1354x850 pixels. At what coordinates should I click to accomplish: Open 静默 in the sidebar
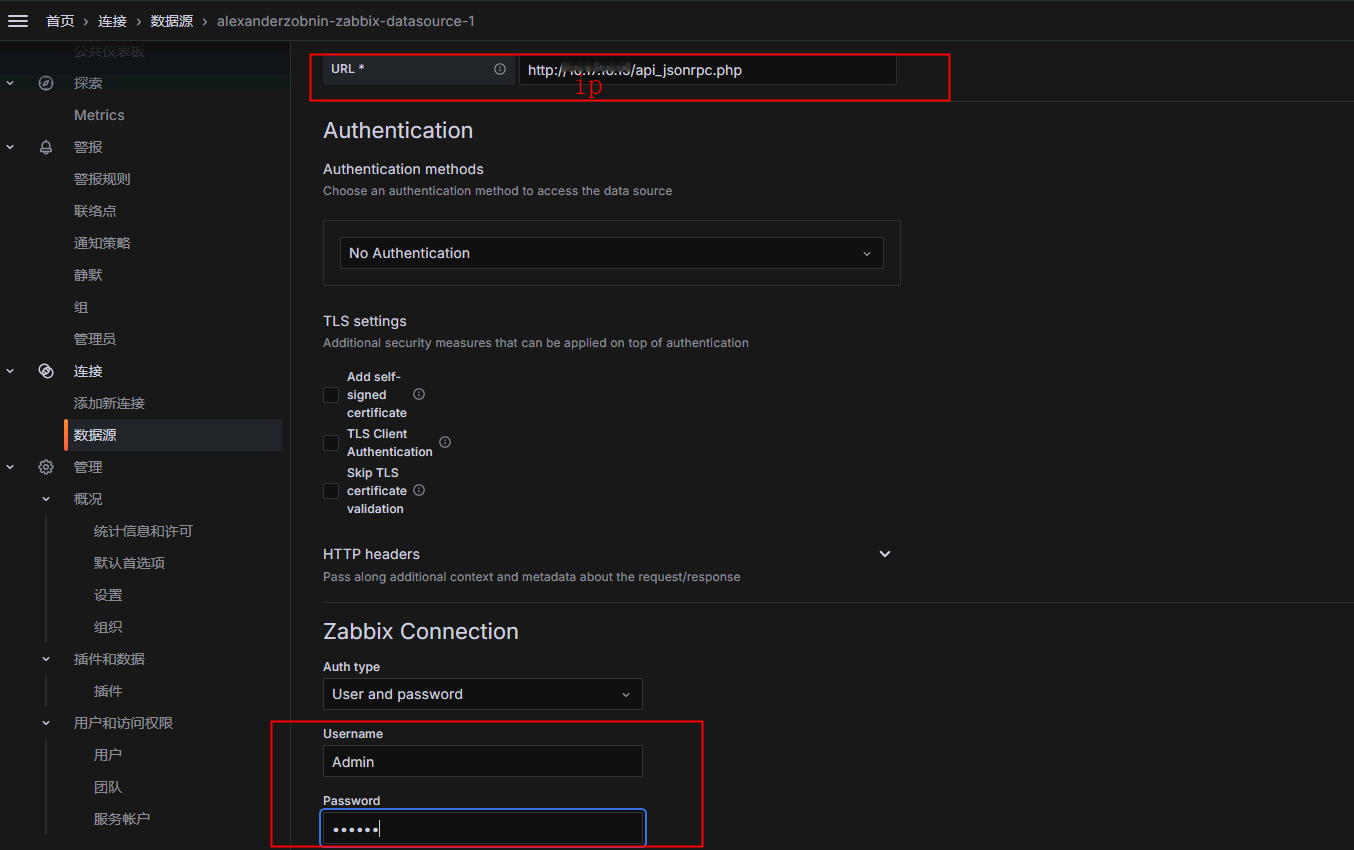88,275
